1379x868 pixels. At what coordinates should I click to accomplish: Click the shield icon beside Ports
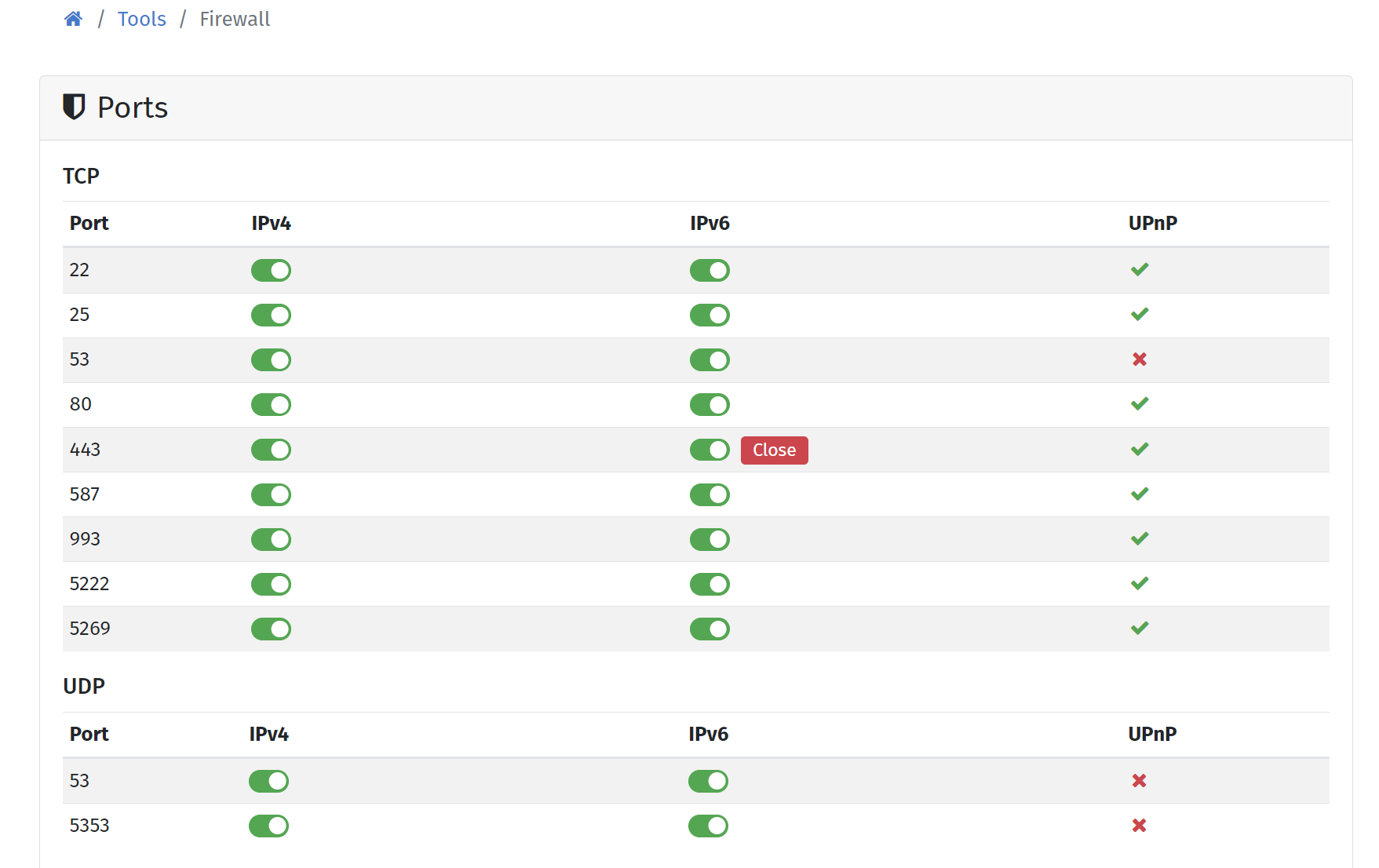pos(74,107)
